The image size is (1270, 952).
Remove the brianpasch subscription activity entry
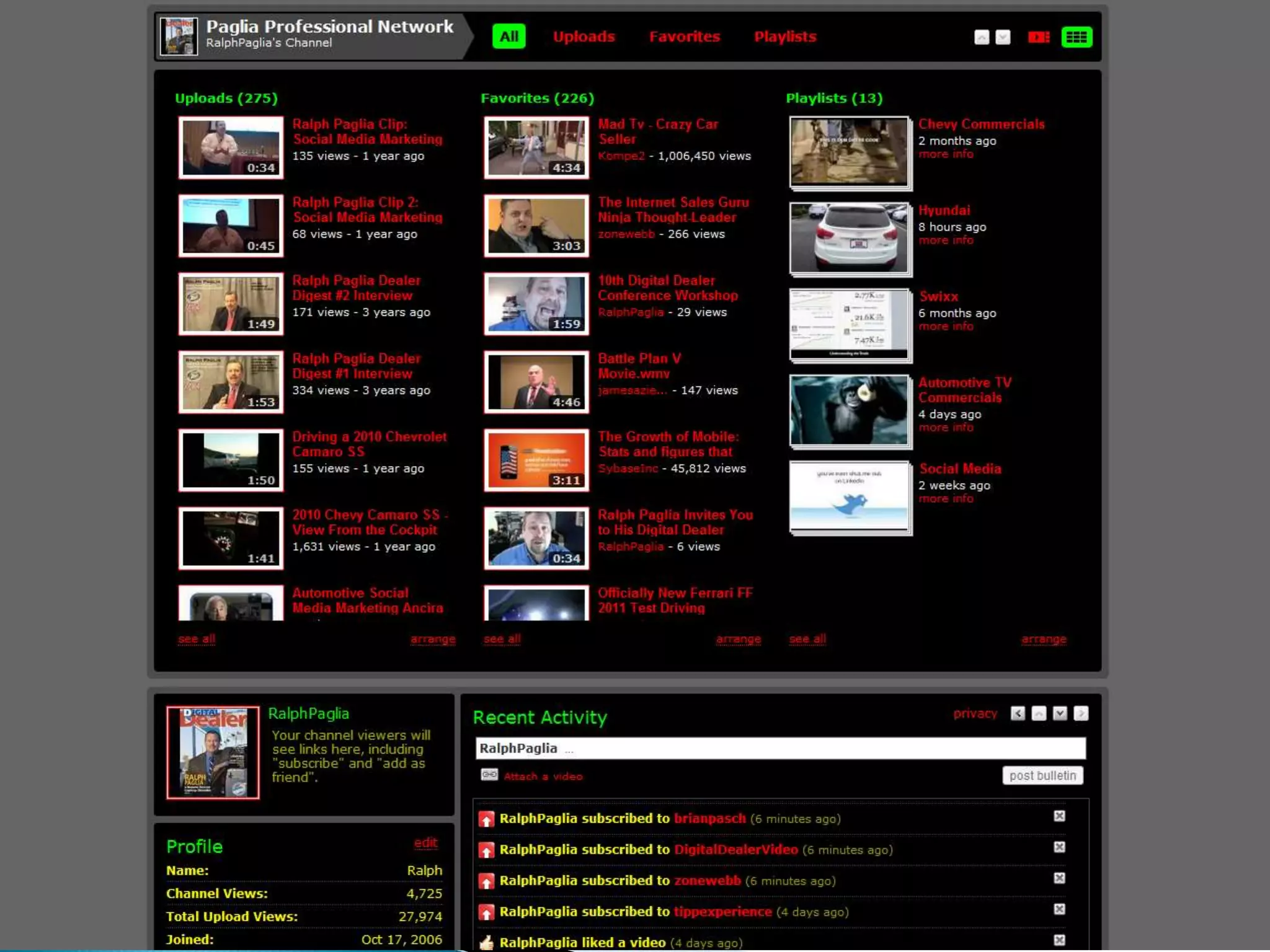pos(1059,816)
